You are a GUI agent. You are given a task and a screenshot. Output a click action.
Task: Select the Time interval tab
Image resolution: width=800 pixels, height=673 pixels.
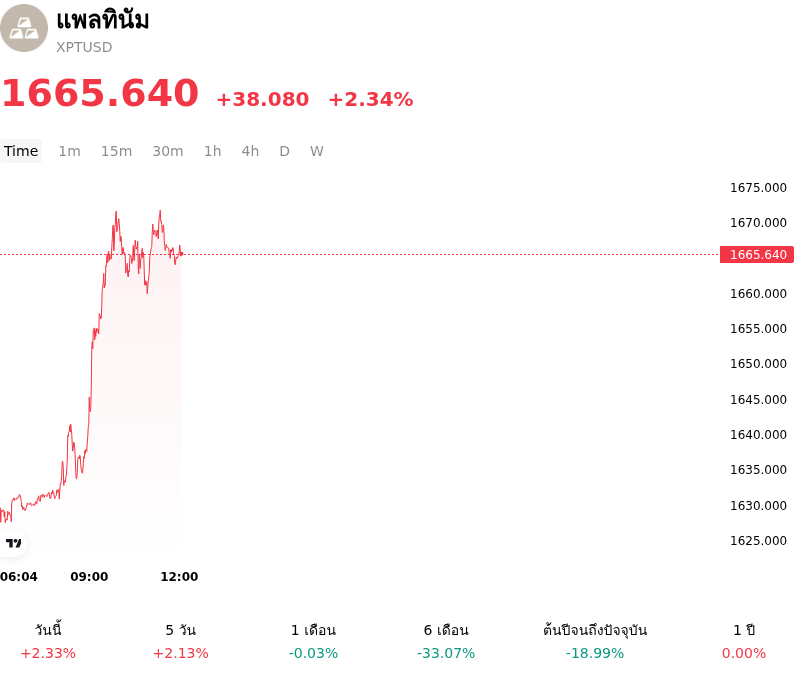coord(21,151)
